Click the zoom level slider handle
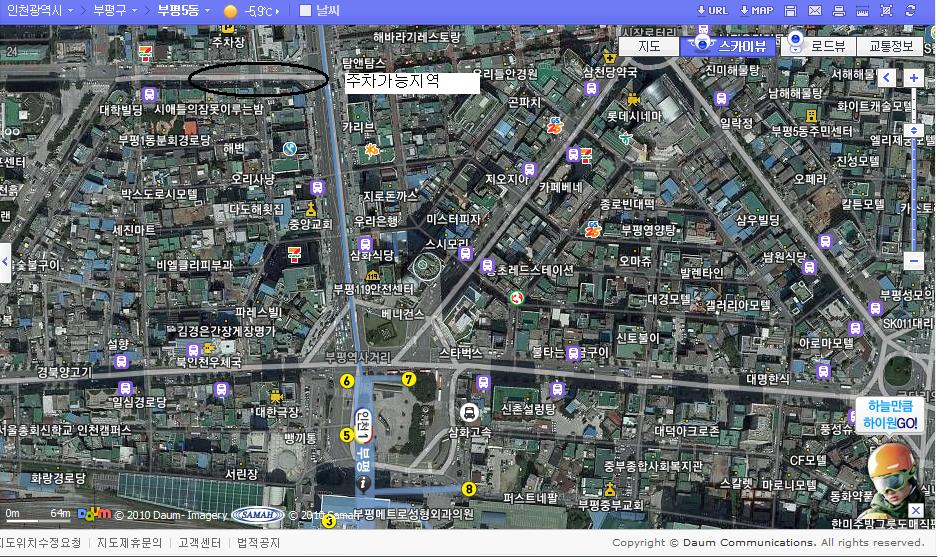Image resolution: width=937 pixels, height=557 pixels. (913, 130)
